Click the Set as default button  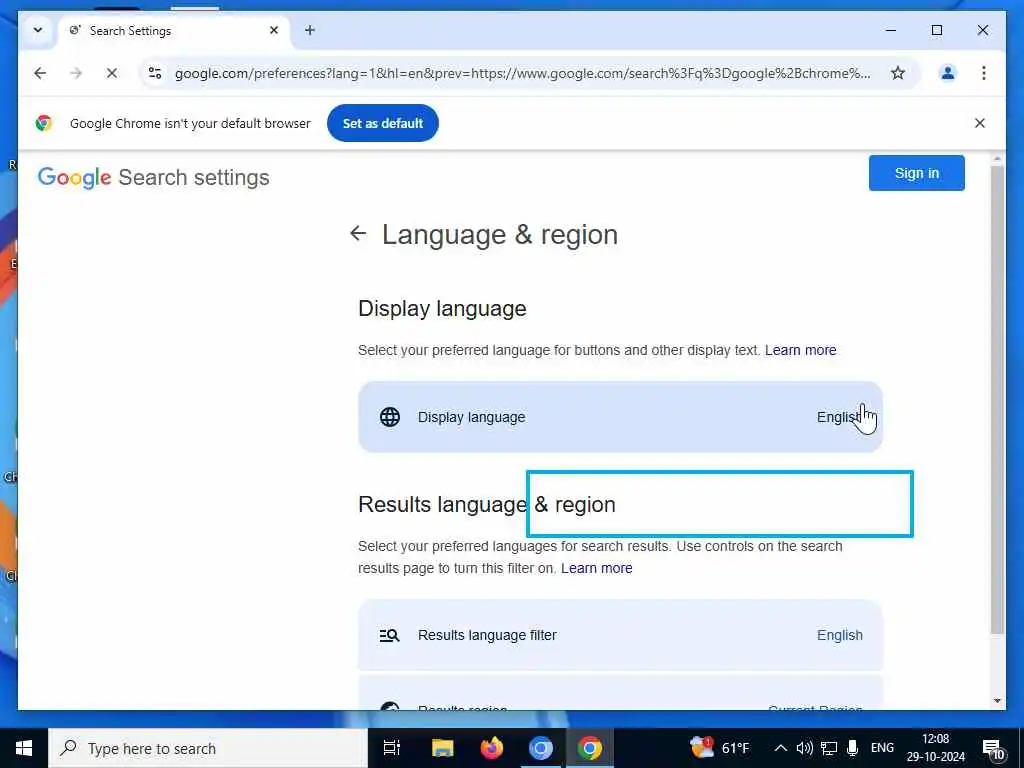(383, 123)
